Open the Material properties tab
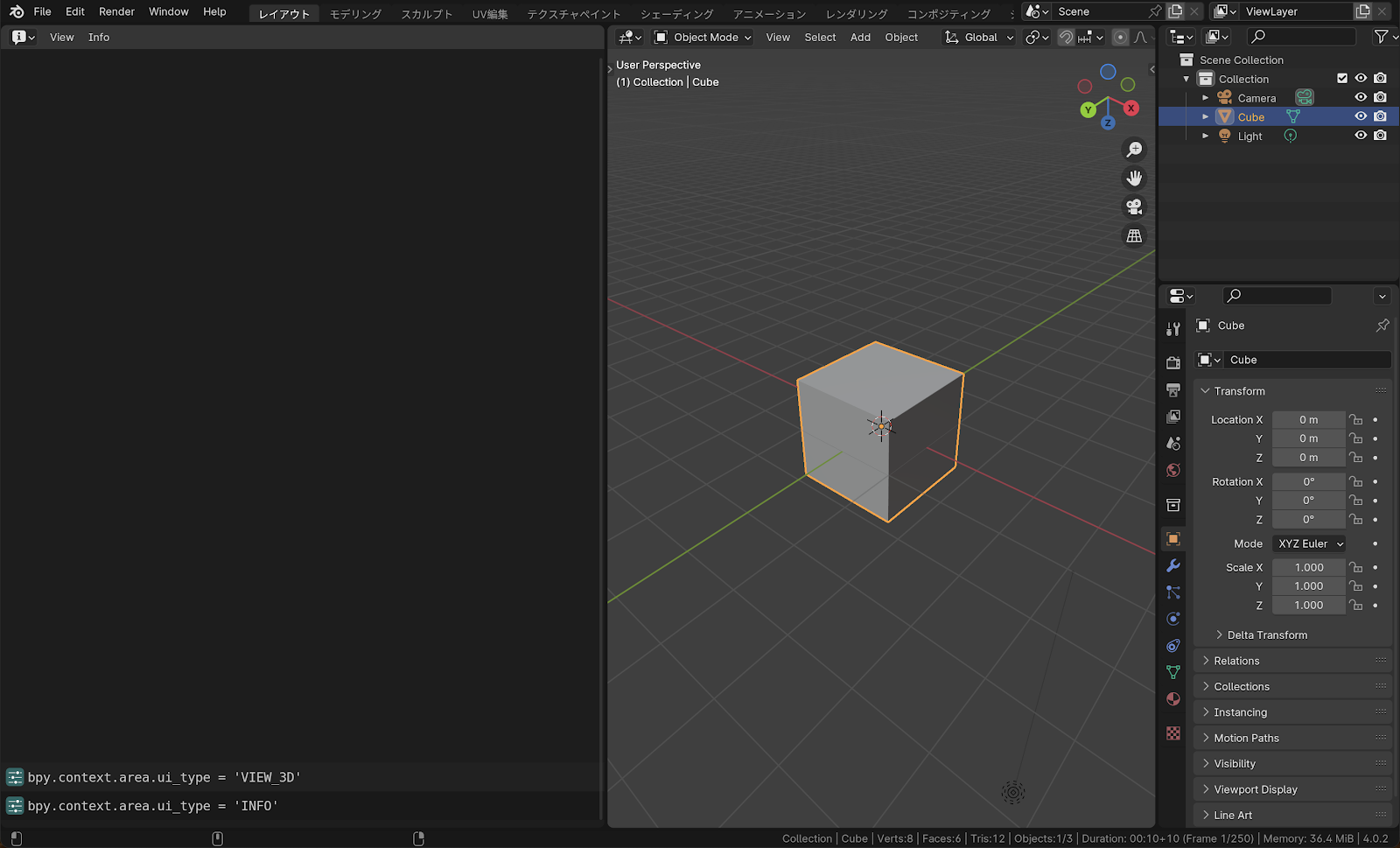Screen dimensions: 1400x848 coord(1173,699)
